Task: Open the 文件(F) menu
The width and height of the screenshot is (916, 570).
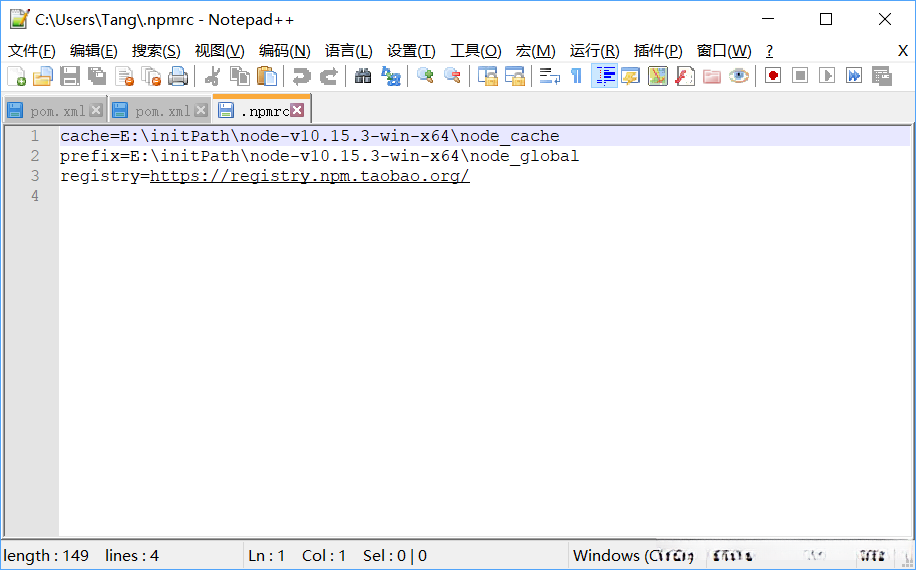Action: 32,51
